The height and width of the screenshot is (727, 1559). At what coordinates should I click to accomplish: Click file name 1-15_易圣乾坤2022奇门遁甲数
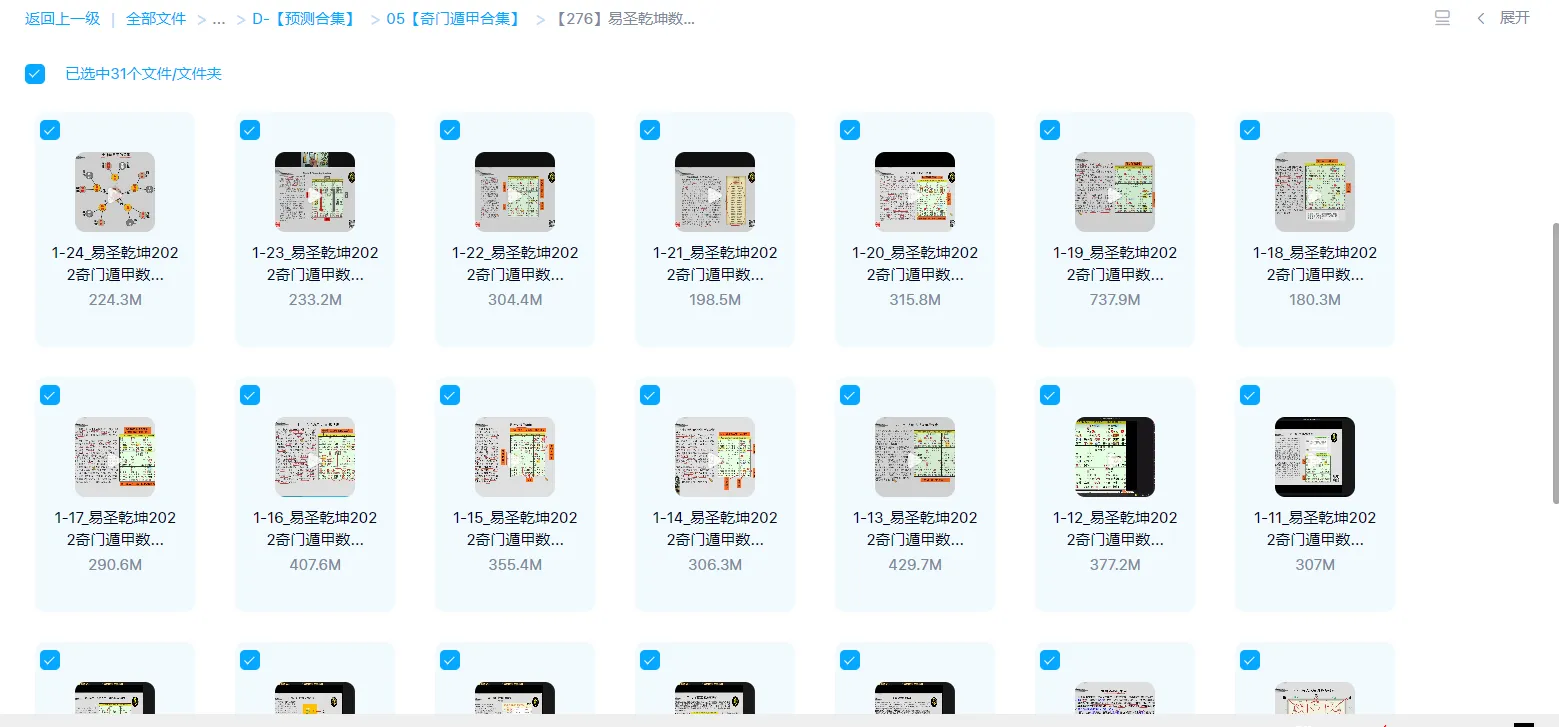click(515, 528)
